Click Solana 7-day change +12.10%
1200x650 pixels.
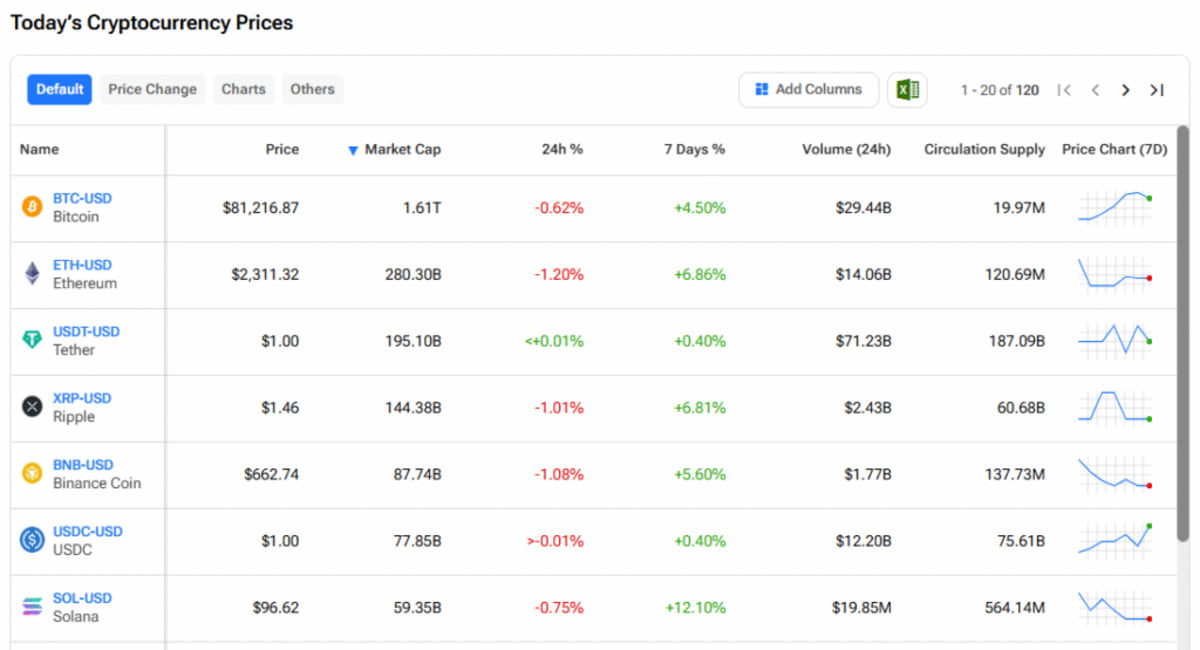pyautogui.click(x=696, y=607)
